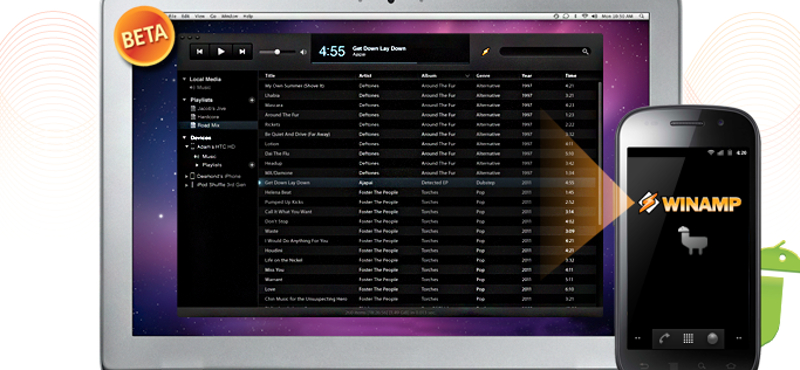Click the Winamp lightning bolt icon
This screenshot has height=370, width=800.
point(486,52)
